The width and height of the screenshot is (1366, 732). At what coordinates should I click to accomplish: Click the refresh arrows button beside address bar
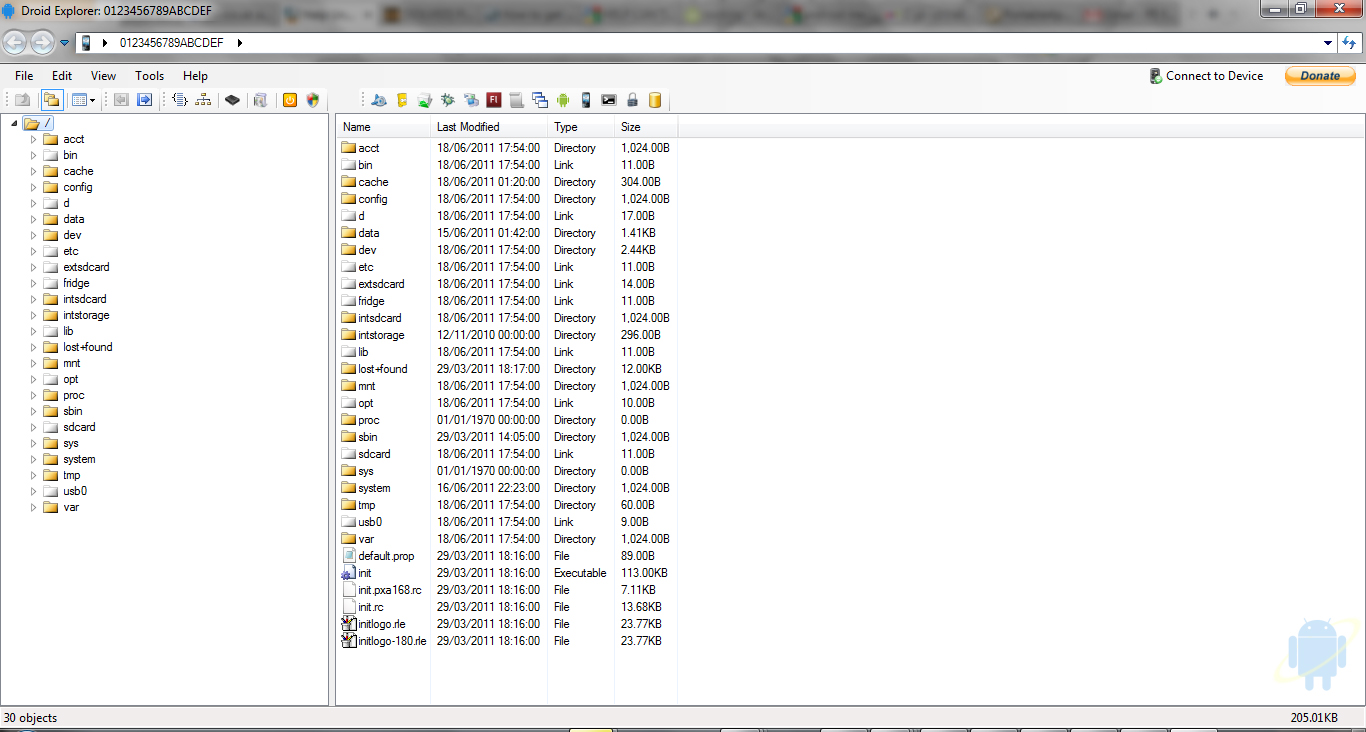tap(1350, 43)
